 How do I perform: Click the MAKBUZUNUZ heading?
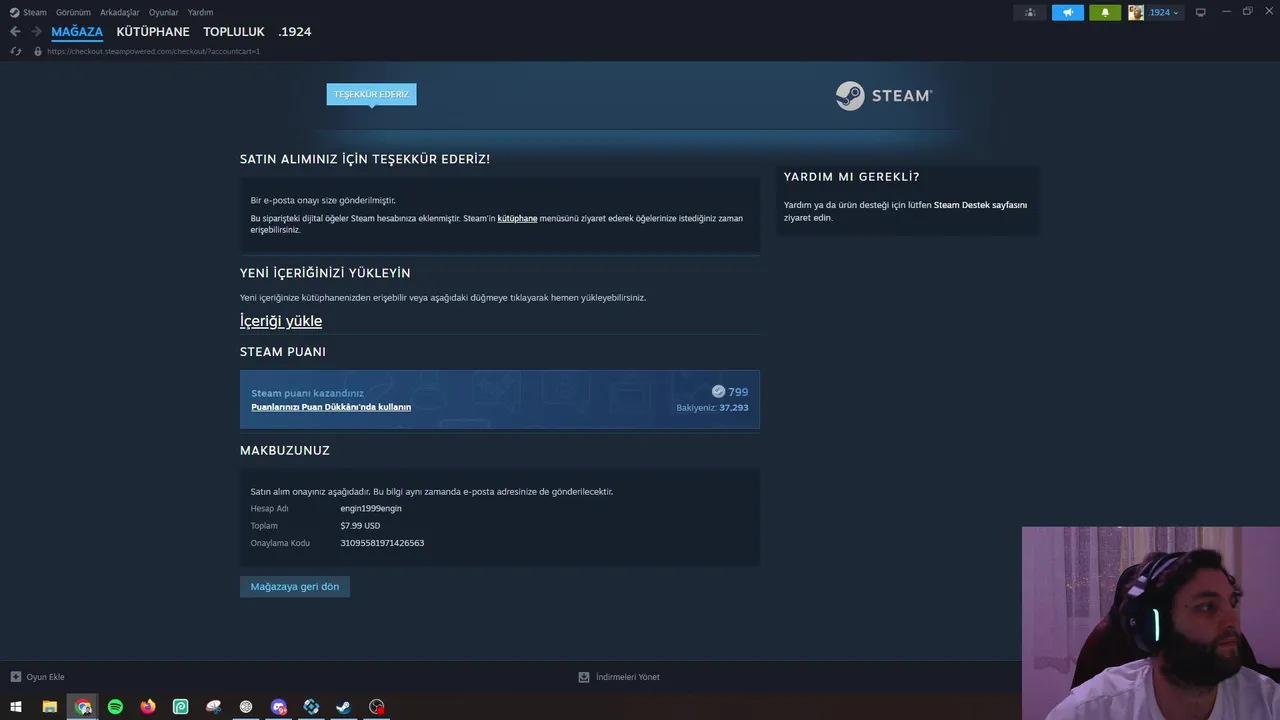285,451
